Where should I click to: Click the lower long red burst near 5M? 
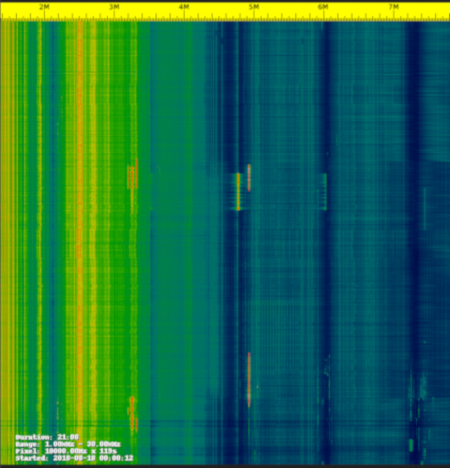(249, 379)
